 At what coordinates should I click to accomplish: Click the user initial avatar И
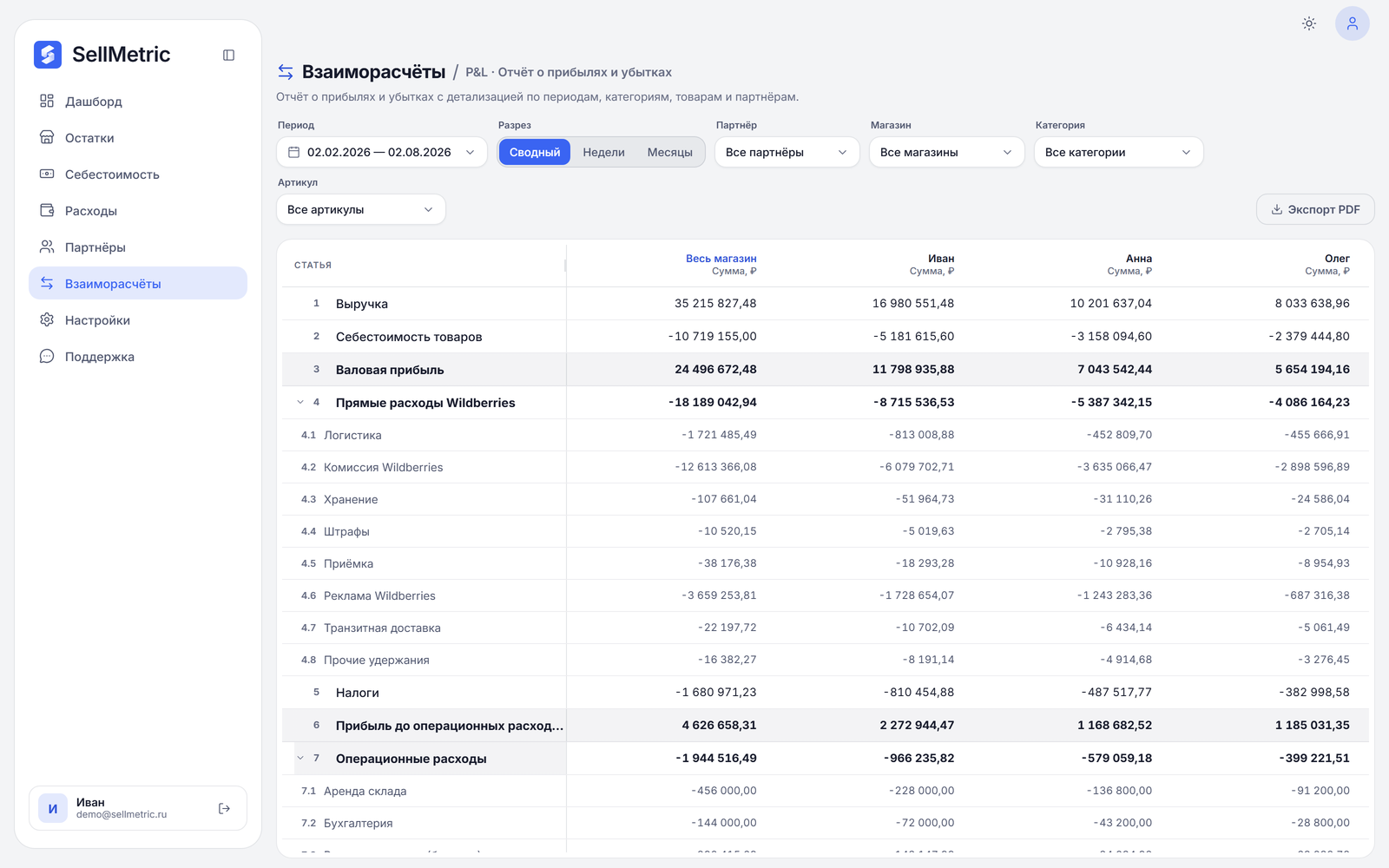tap(53, 808)
